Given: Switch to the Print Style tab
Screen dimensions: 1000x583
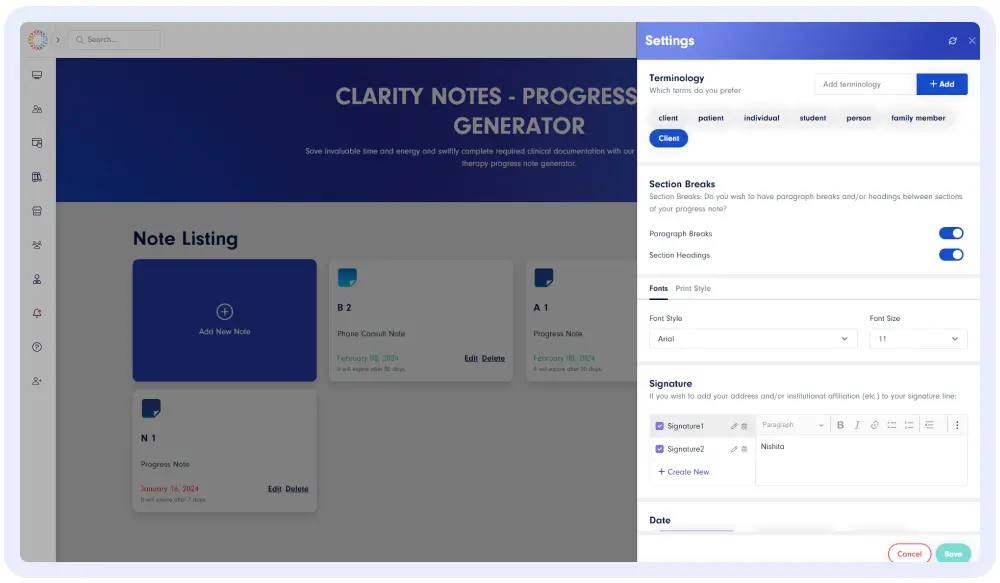Looking at the screenshot, I should click(693, 288).
